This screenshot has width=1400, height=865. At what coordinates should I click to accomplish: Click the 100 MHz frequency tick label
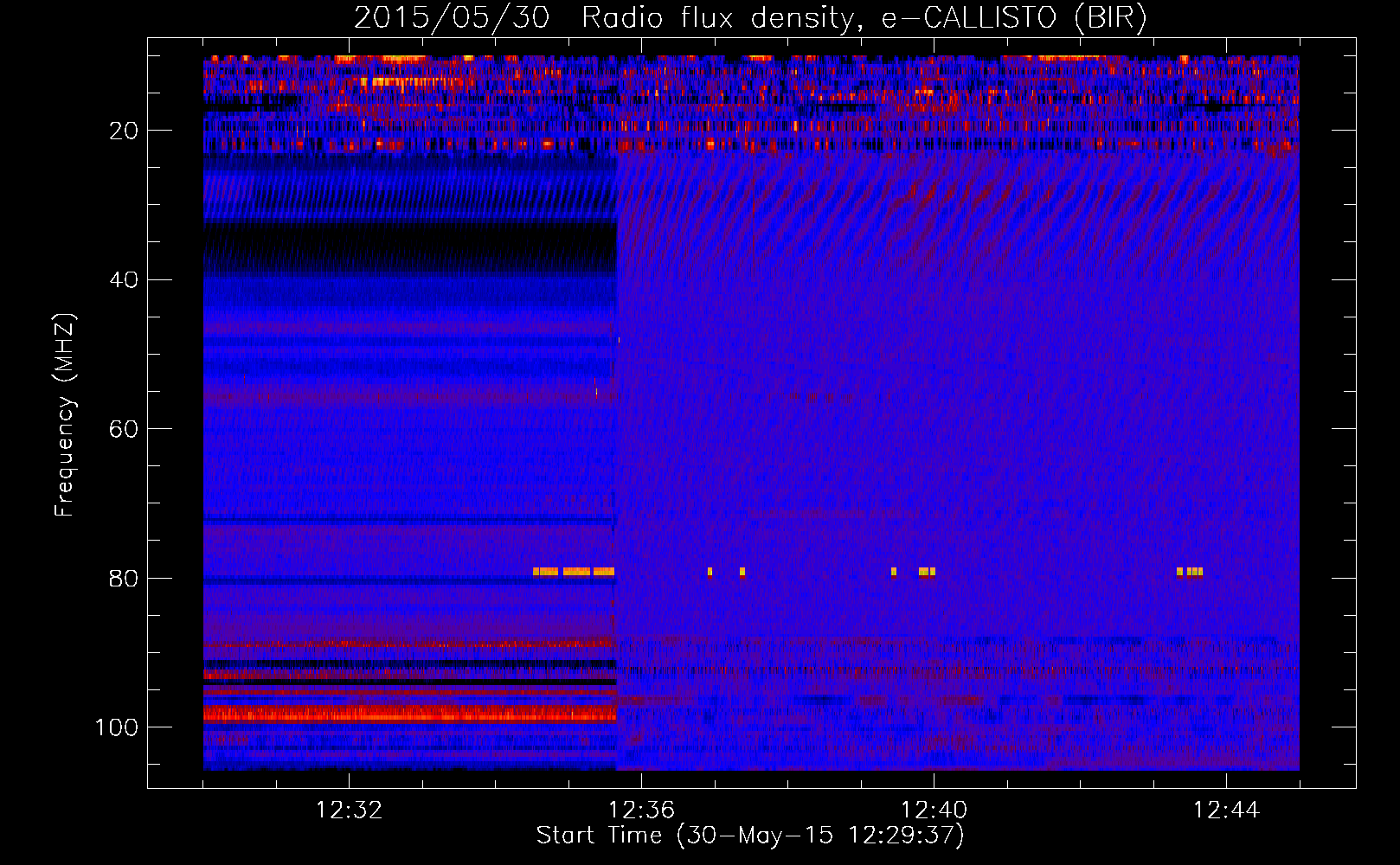117,727
